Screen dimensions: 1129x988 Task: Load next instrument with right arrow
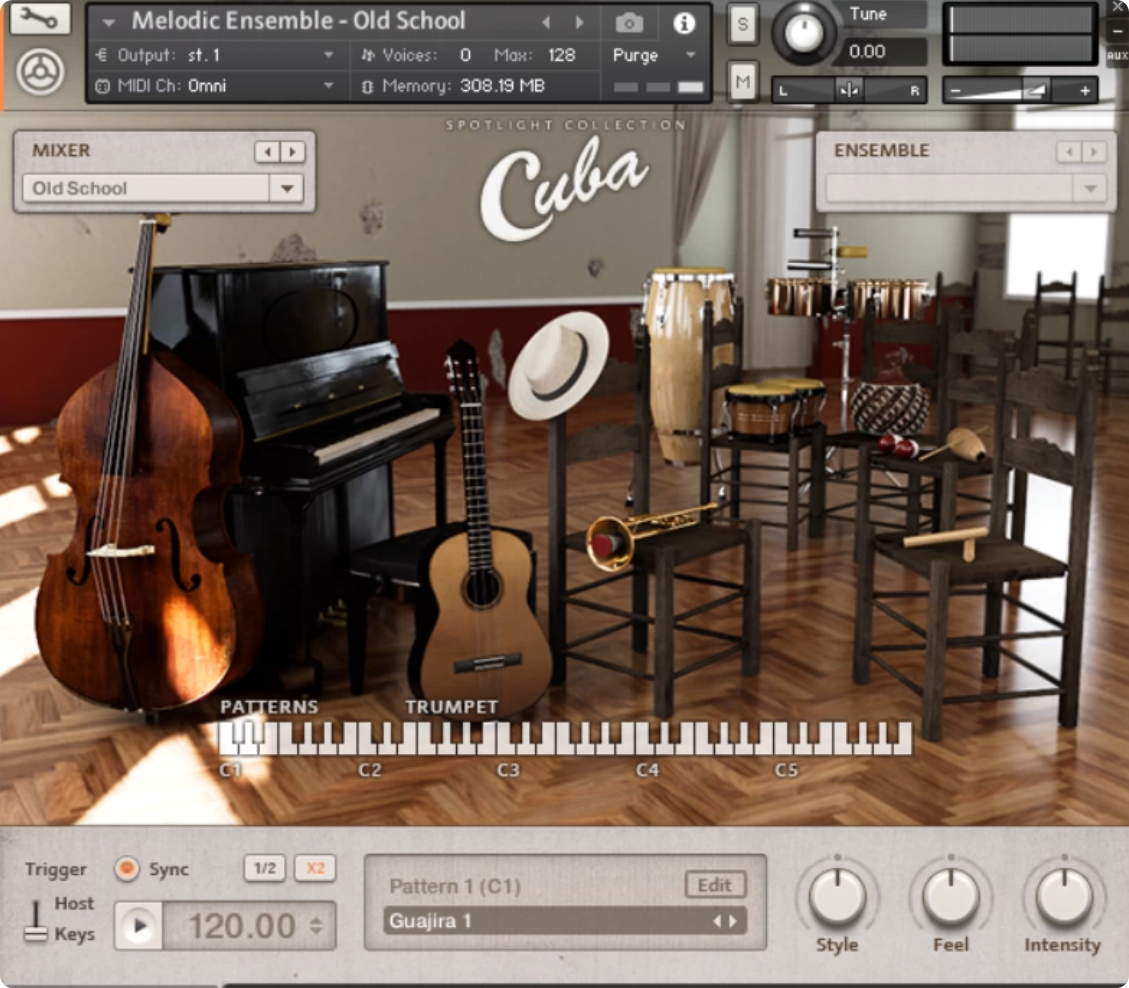(580, 22)
